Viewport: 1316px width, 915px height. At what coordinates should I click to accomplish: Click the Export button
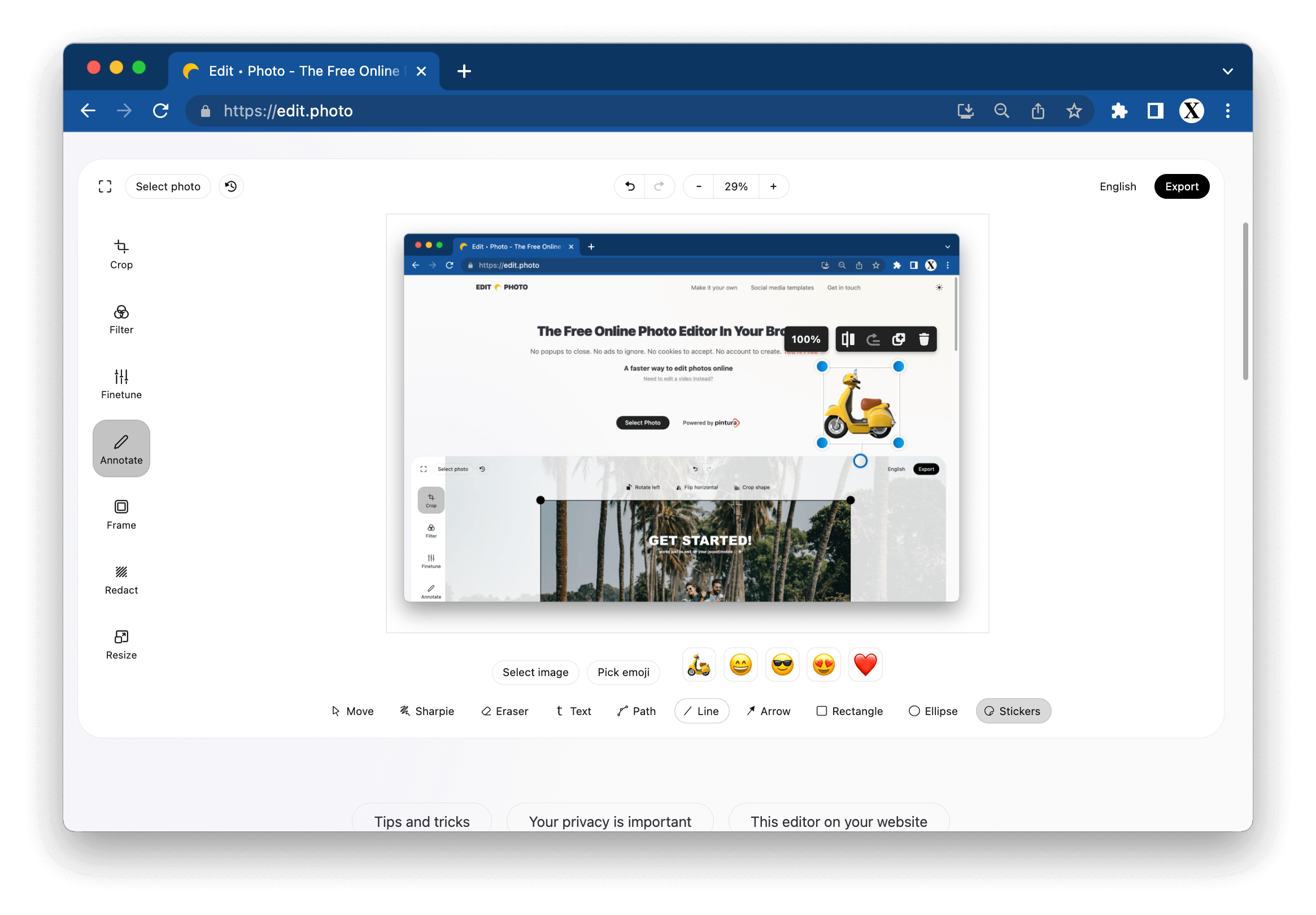(1181, 186)
